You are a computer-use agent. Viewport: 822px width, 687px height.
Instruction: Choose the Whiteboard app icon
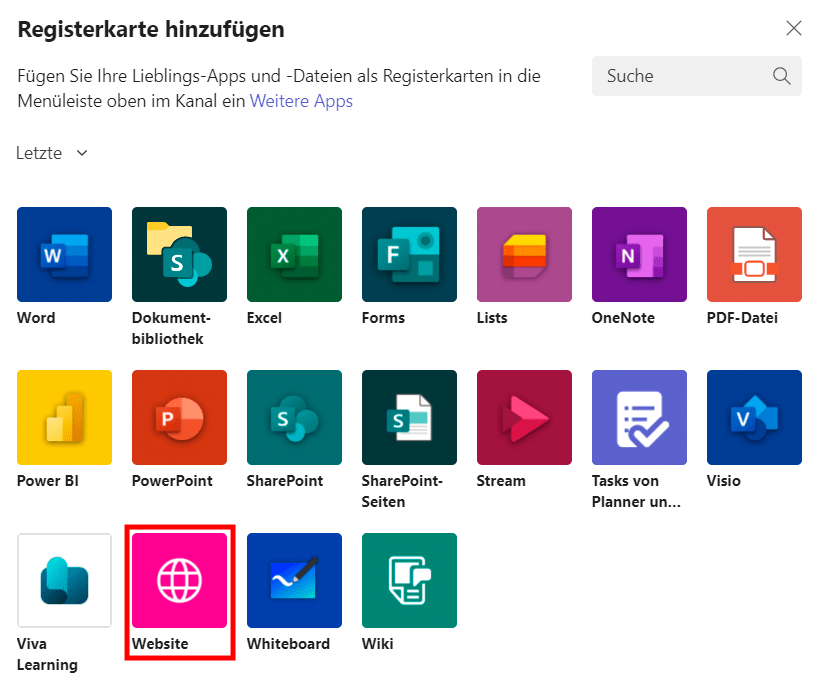click(294, 580)
